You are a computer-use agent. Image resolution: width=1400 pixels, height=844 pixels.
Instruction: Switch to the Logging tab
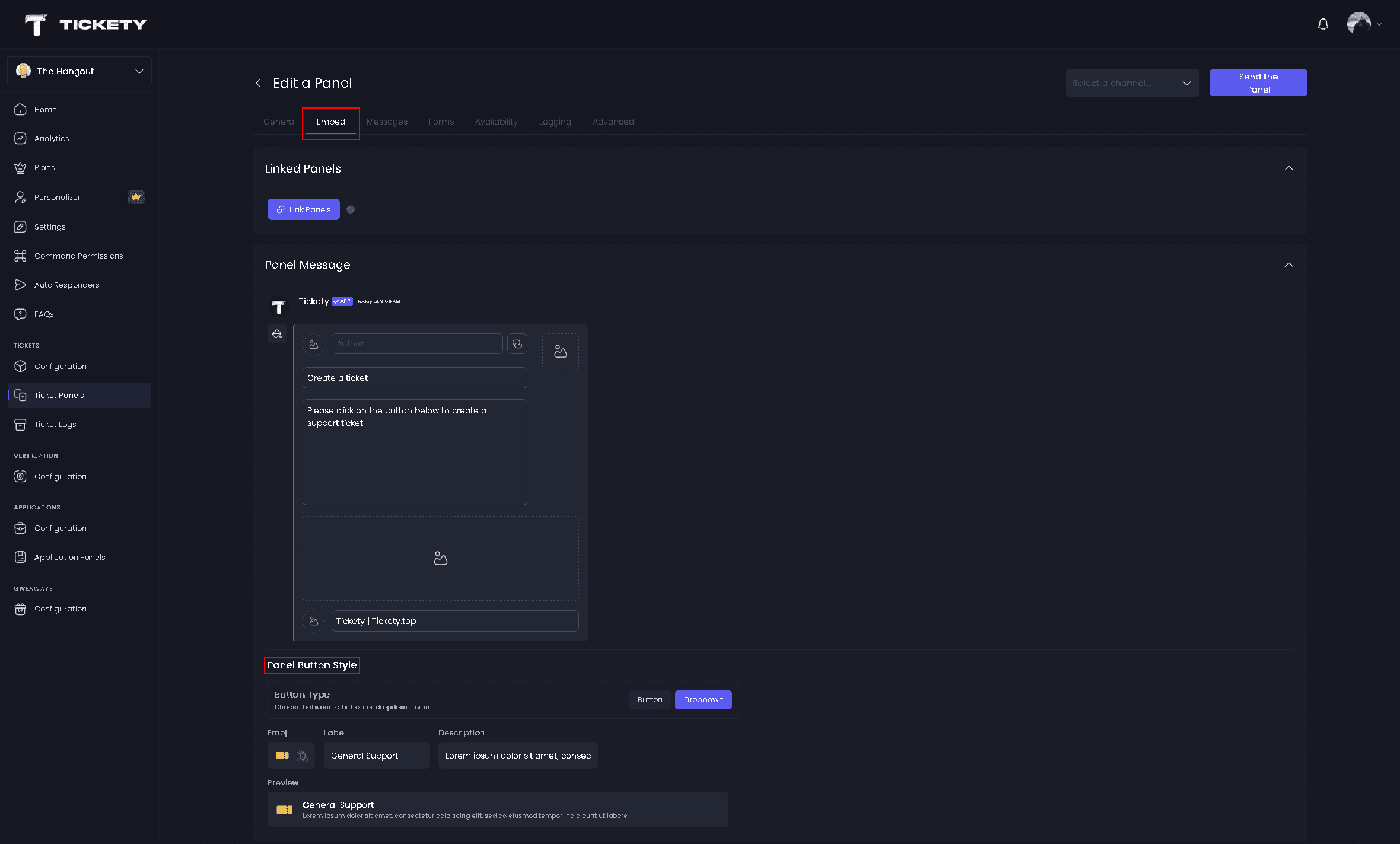555,122
